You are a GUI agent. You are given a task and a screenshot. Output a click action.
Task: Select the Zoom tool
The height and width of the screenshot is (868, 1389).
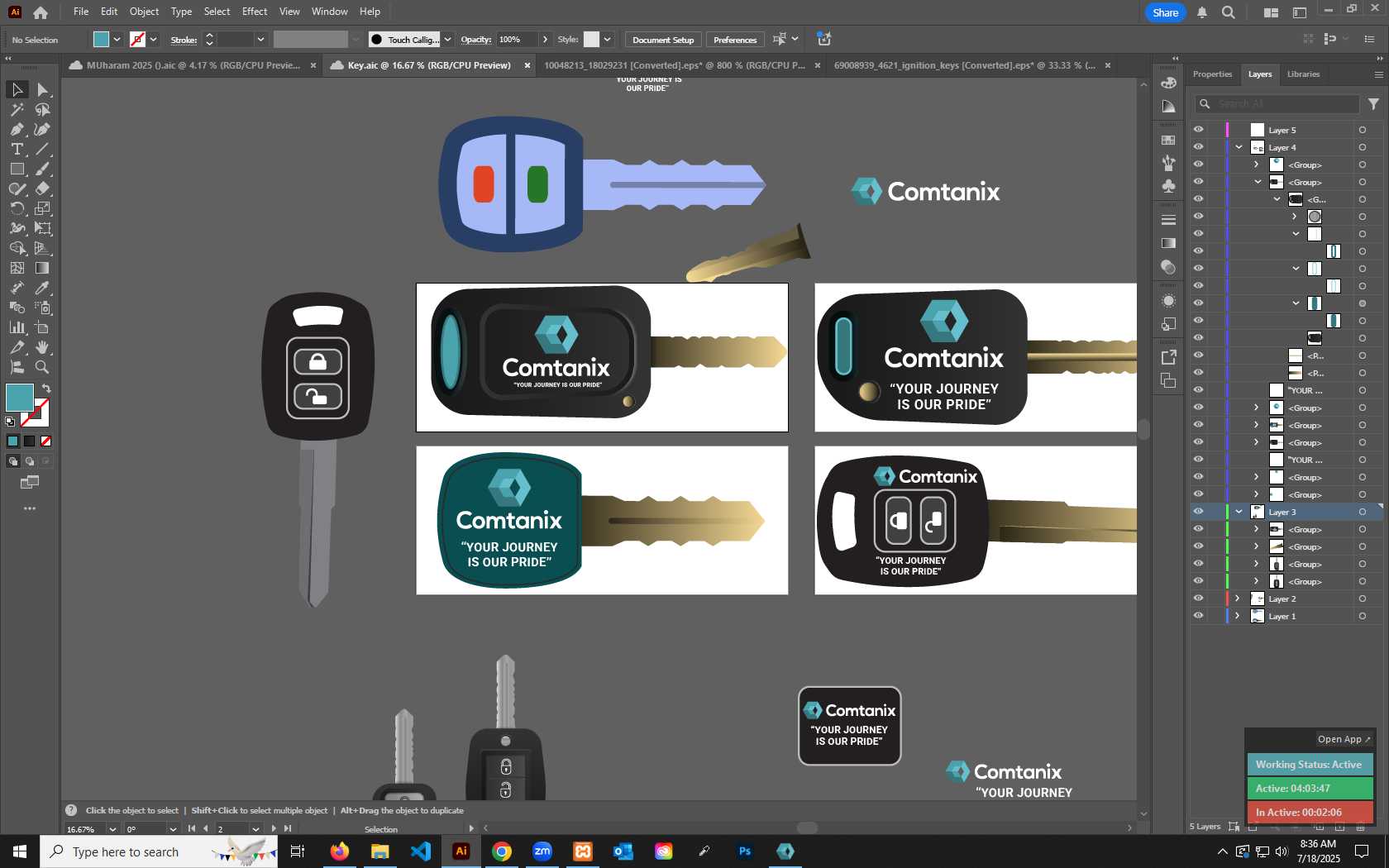[x=43, y=367]
